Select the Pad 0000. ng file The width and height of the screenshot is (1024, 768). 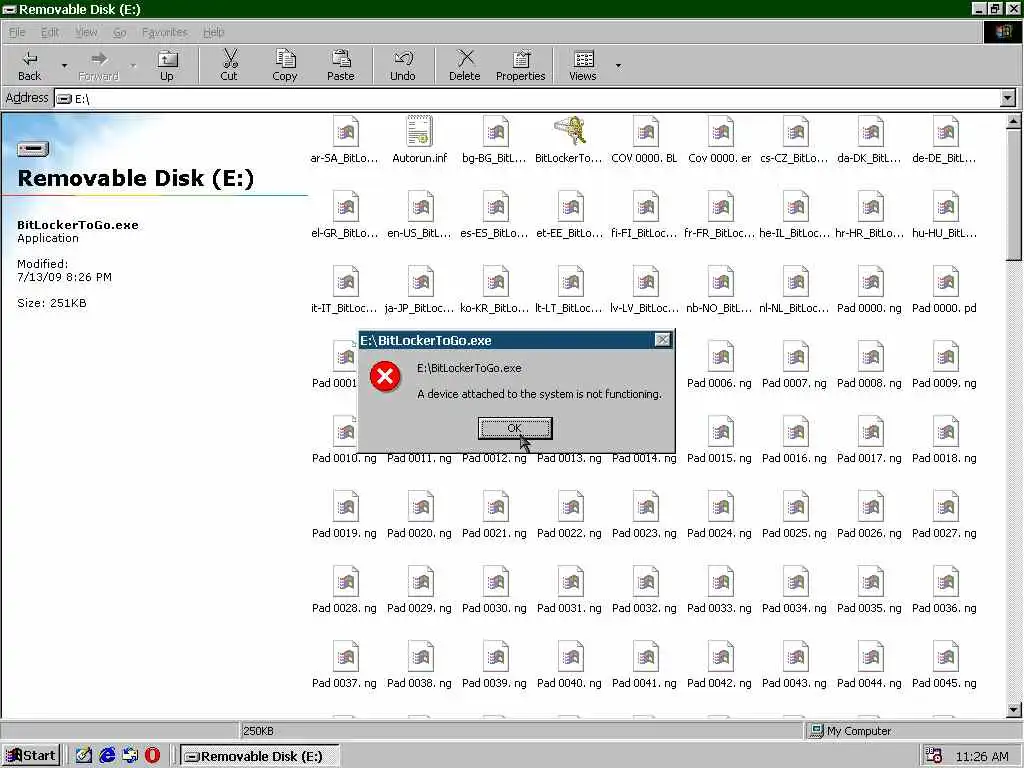[x=869, y=289]
